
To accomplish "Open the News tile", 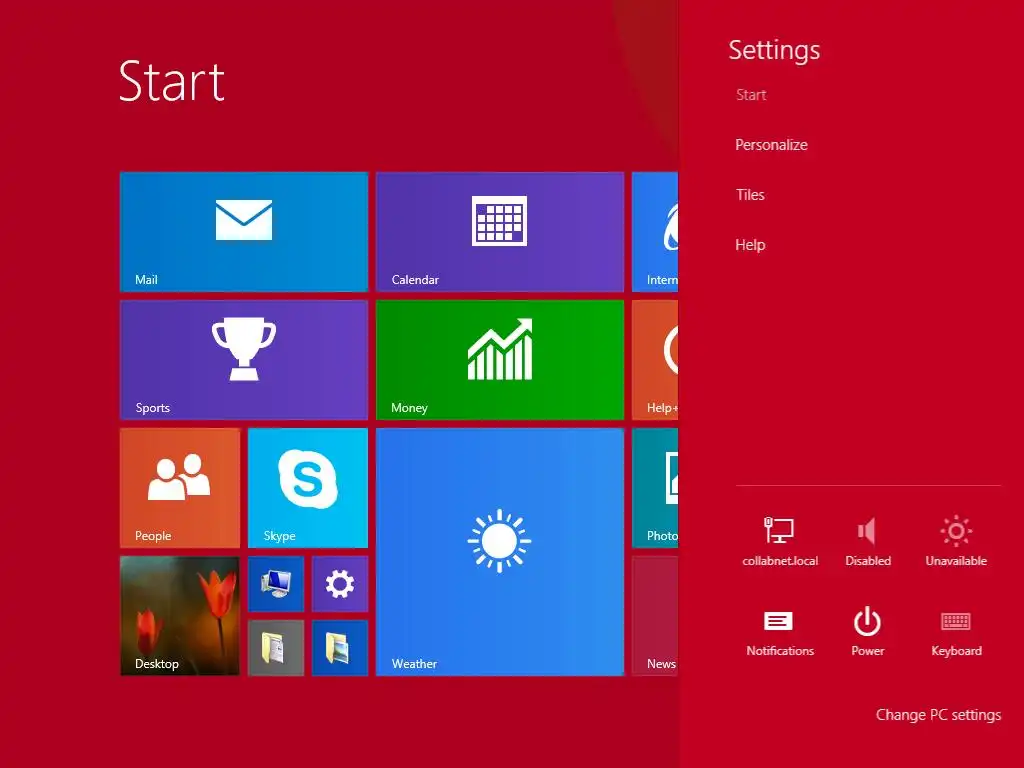I will point(655,616).
